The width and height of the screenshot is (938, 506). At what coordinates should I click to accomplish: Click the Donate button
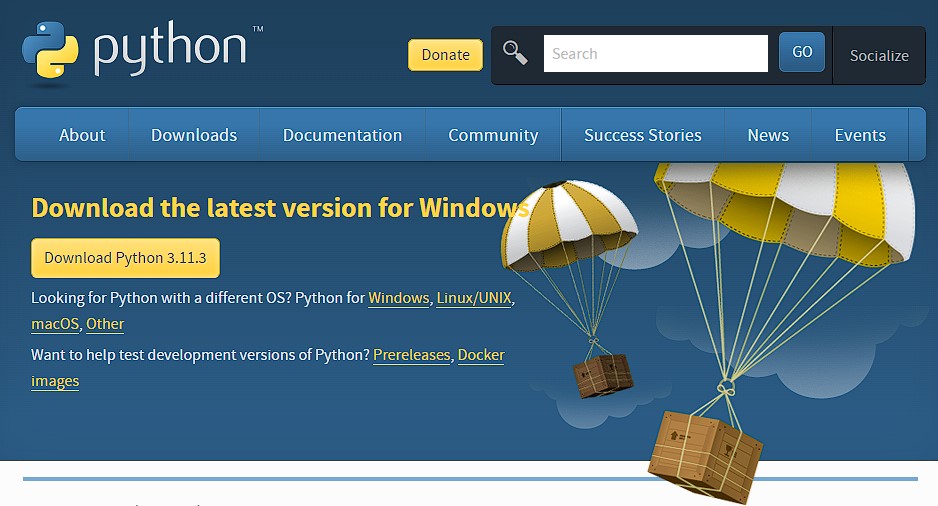tap(446, 55)
